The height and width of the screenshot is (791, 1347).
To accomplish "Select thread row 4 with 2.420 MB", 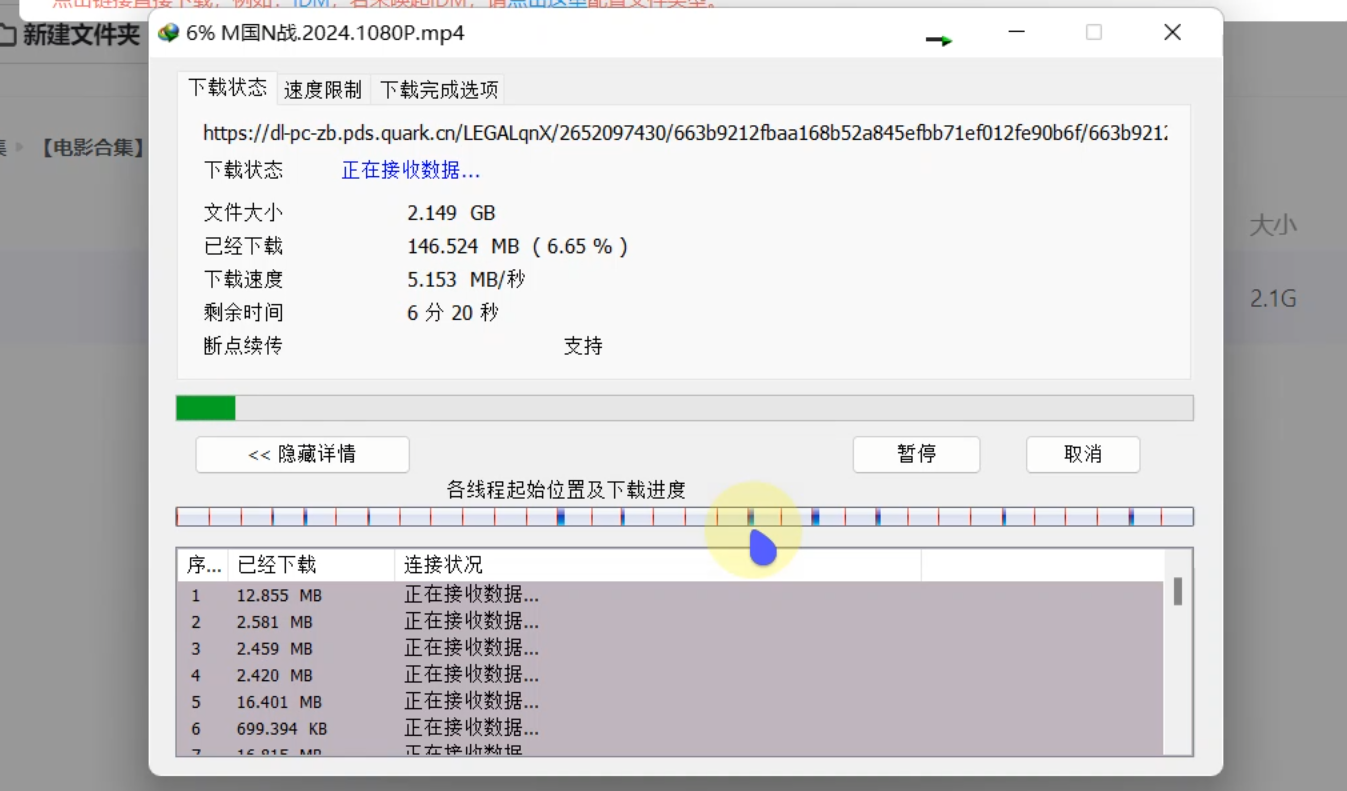I will pyautogui.click(x=670, y=675).
